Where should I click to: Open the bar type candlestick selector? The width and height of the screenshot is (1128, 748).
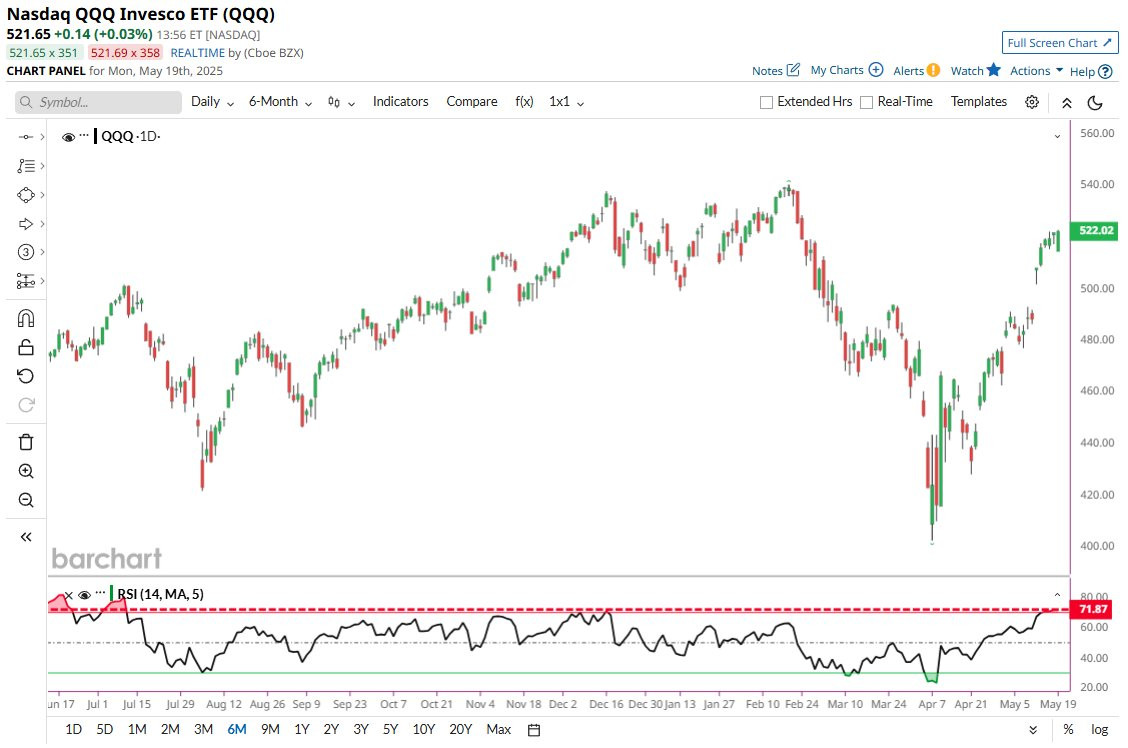click(x=340, y=102)
